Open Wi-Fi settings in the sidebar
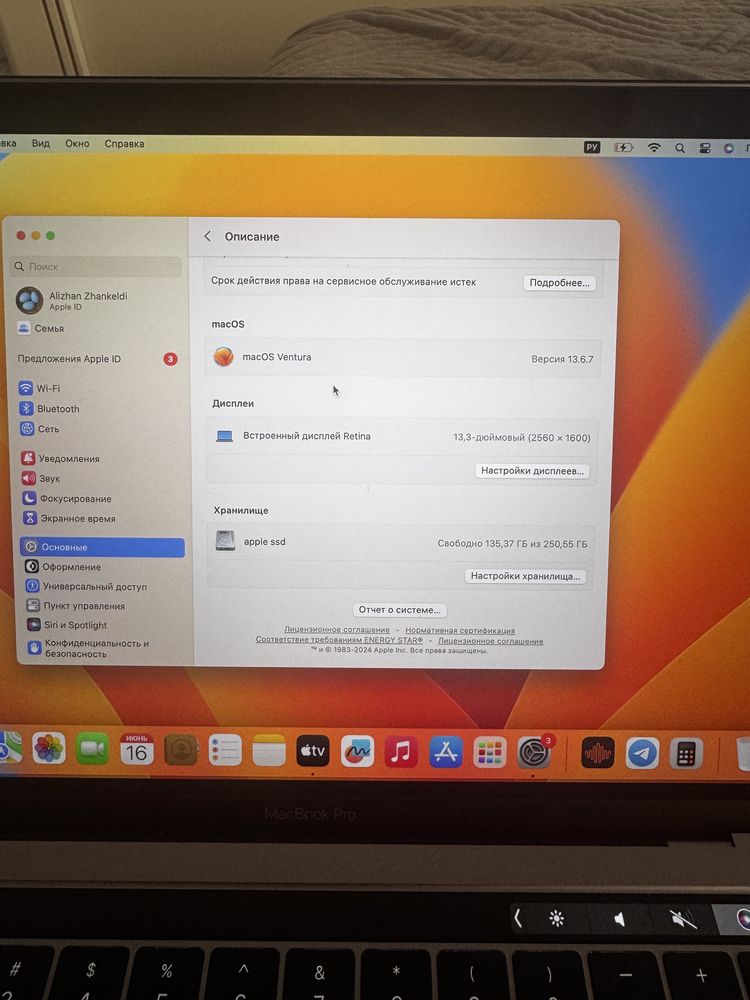 coord(40,388)
